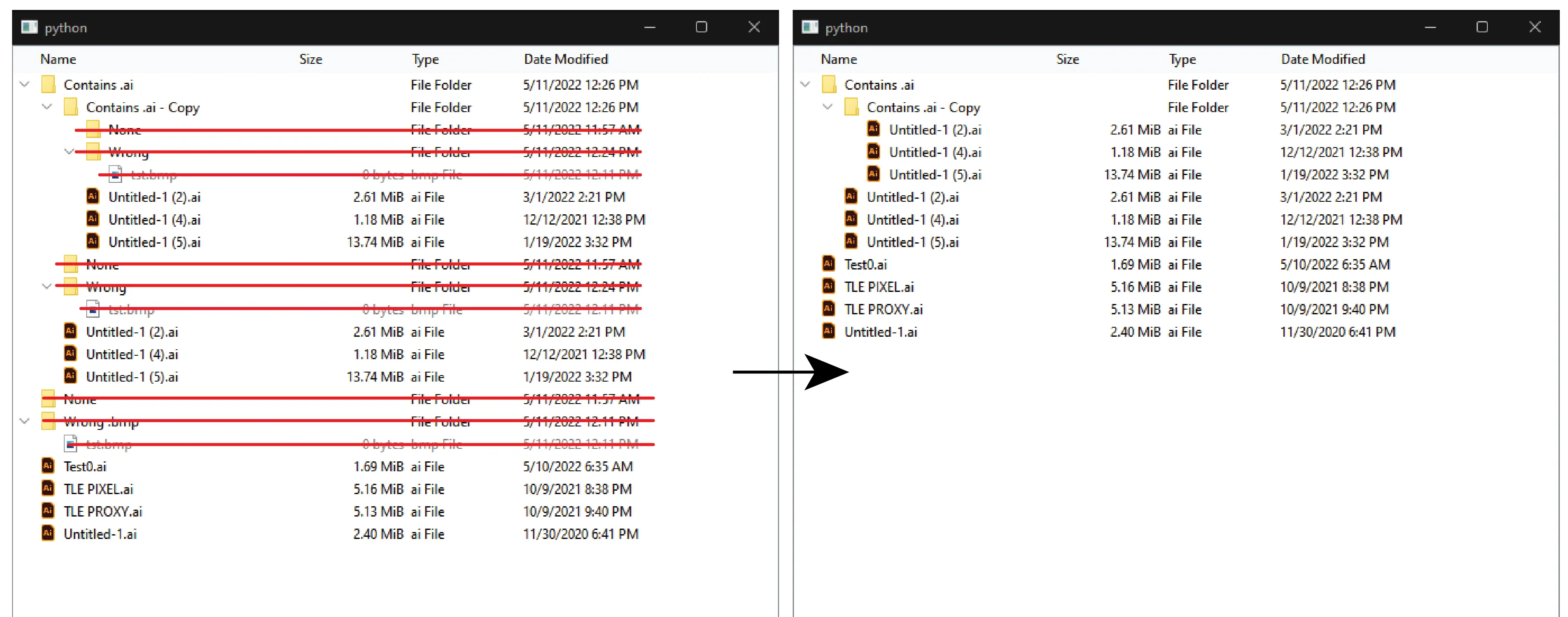Click the Ai icon of TLE PROXY.ai in left window
Screen dimensions: 1568x617
pos(47,511)
